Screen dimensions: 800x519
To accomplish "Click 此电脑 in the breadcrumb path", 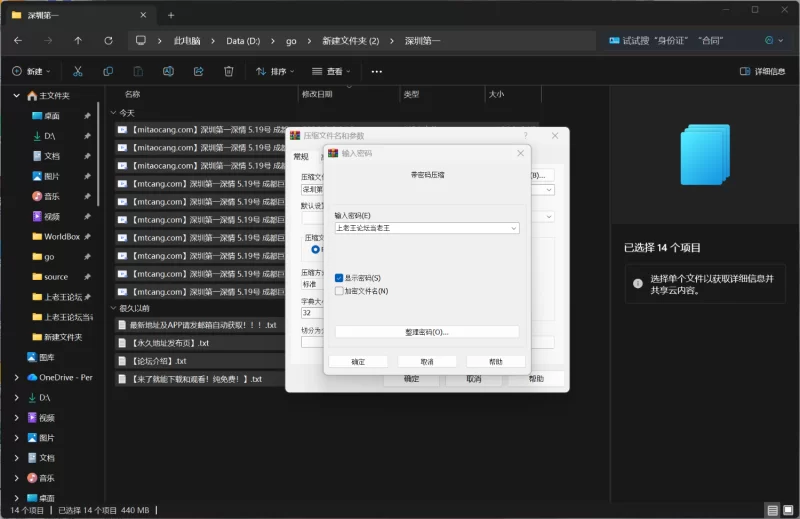I will coord(187,41).
